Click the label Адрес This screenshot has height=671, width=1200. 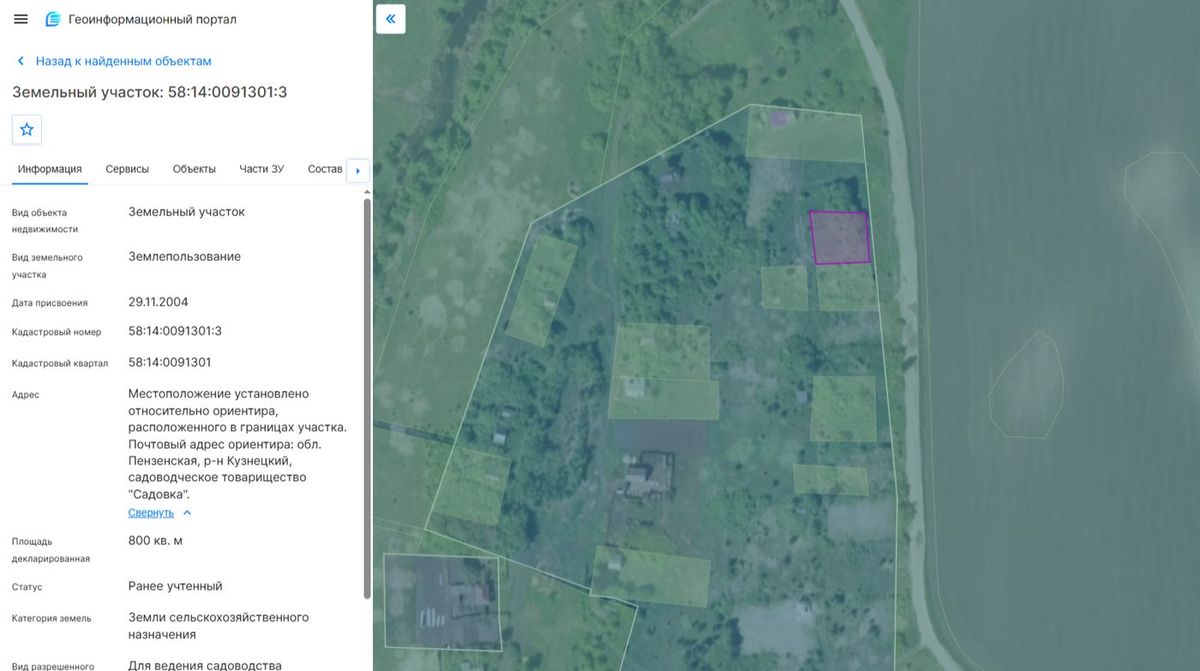26,395
